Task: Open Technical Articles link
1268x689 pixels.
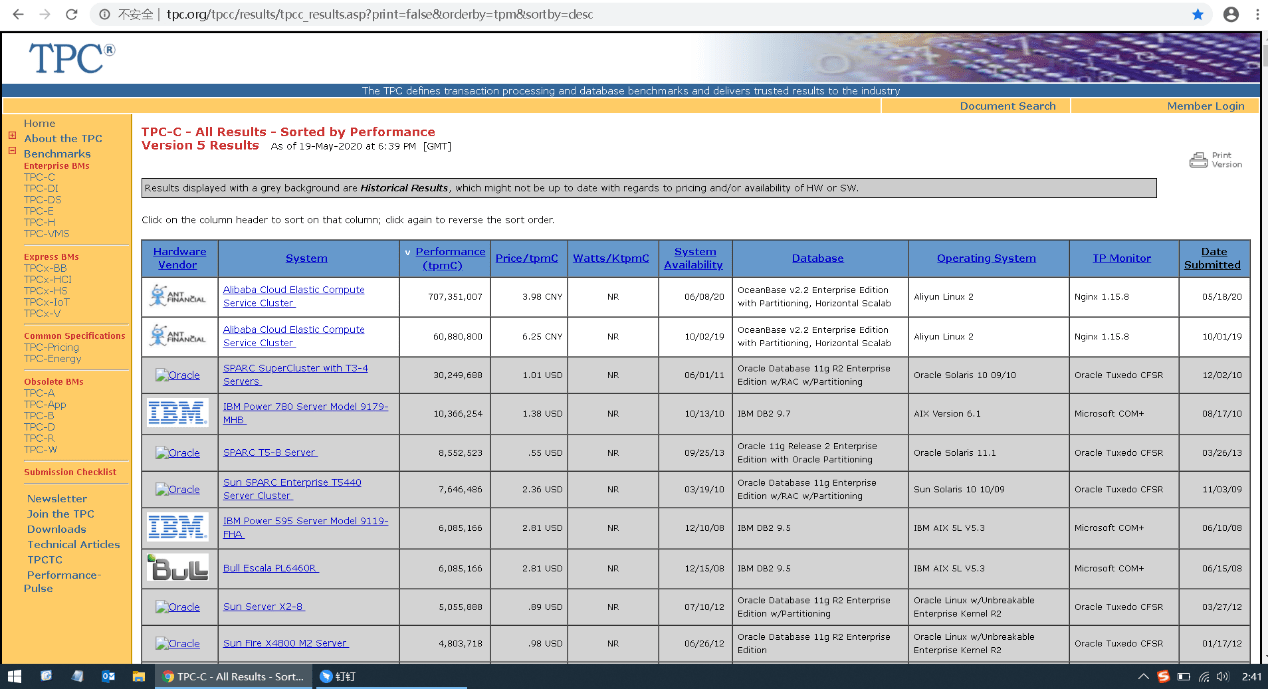Action: (73, 545)
